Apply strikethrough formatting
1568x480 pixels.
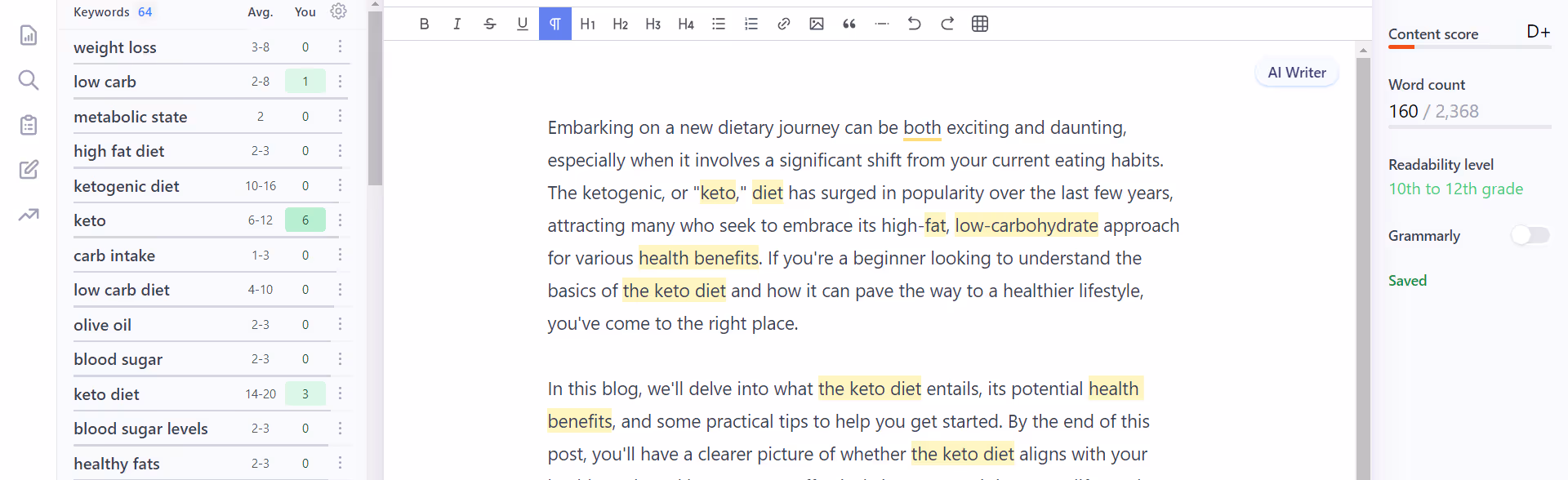tap(489, 24)
